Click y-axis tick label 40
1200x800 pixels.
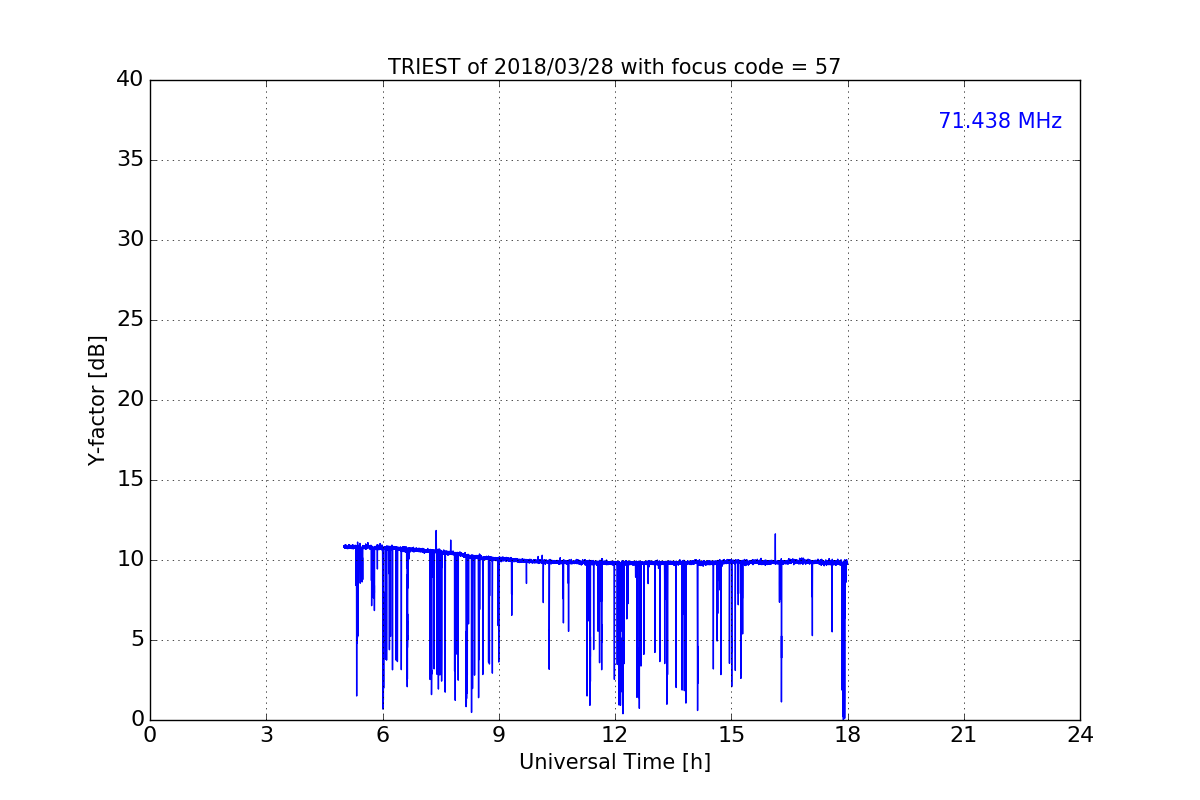tap(130, 80)
